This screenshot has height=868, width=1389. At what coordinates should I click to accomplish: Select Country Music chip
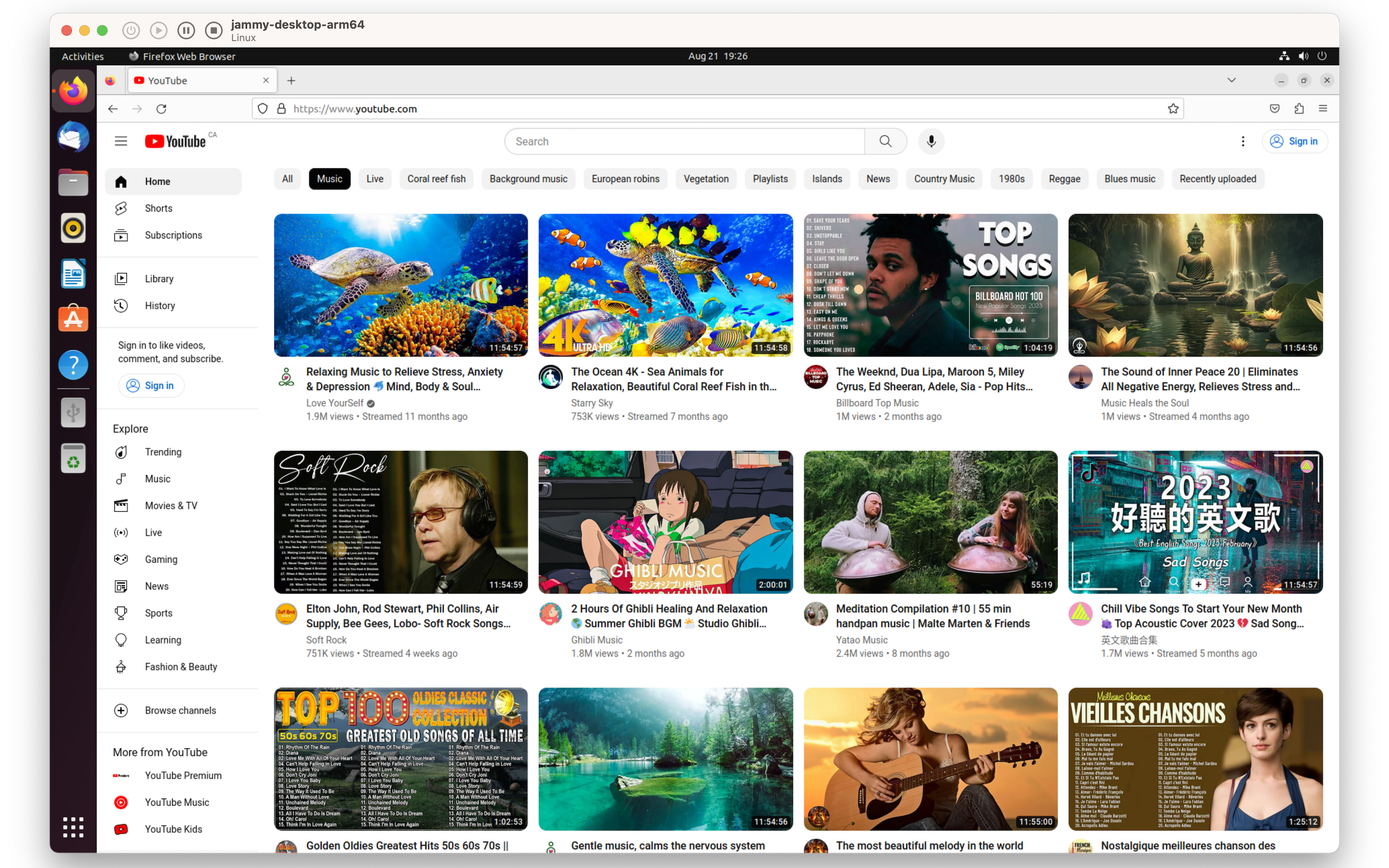tap(943, 179)
